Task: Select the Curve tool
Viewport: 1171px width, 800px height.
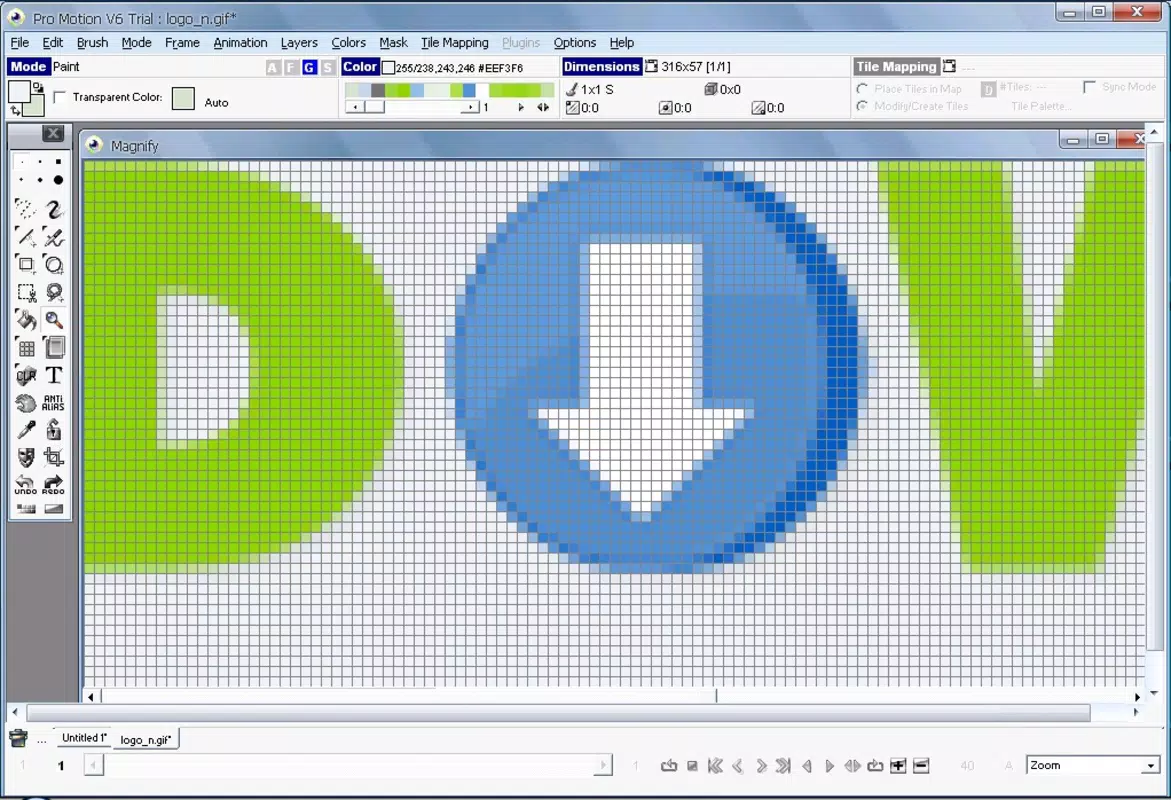Action: 54,238
